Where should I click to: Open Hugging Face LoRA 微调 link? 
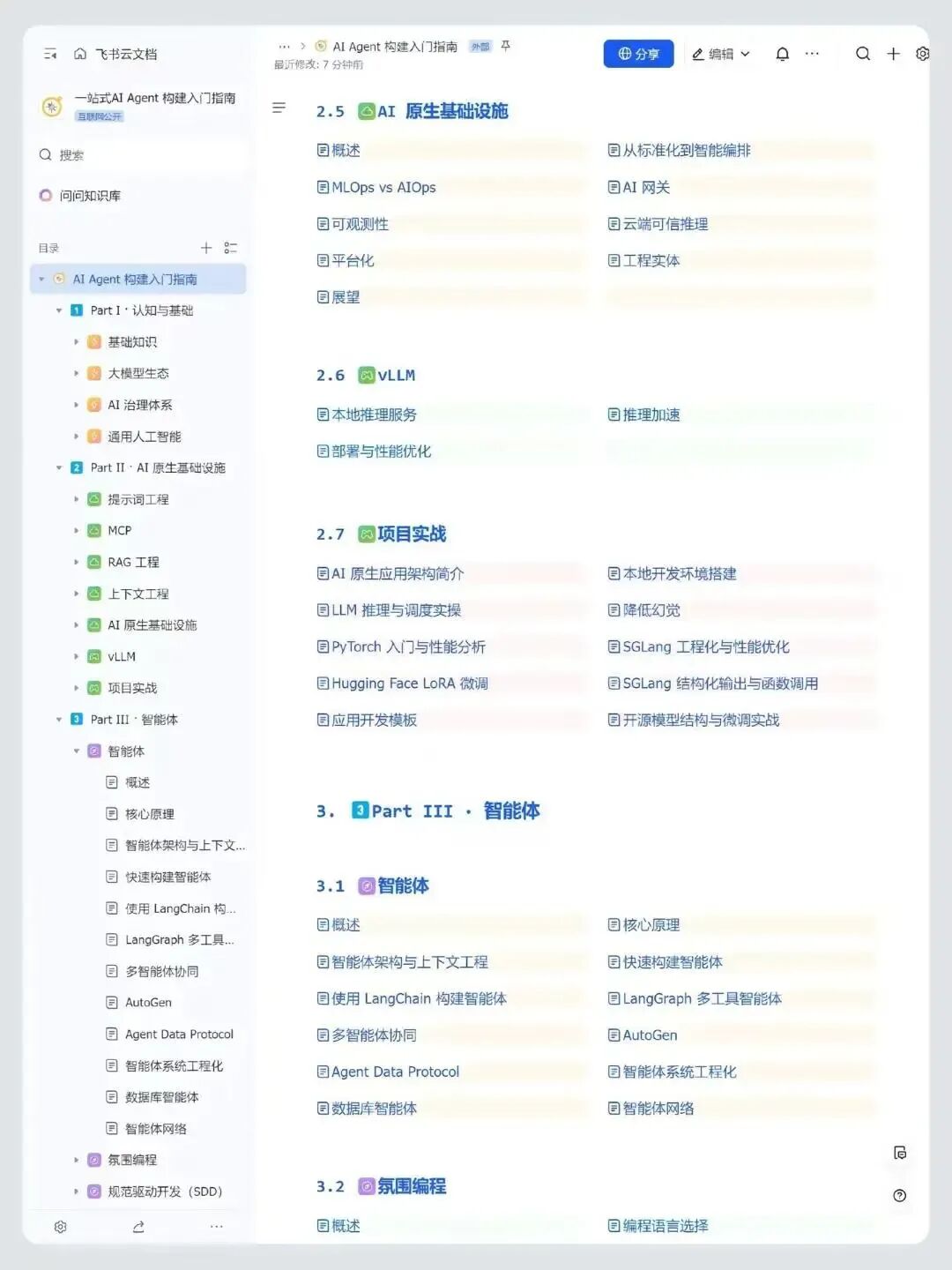[410, 684]
